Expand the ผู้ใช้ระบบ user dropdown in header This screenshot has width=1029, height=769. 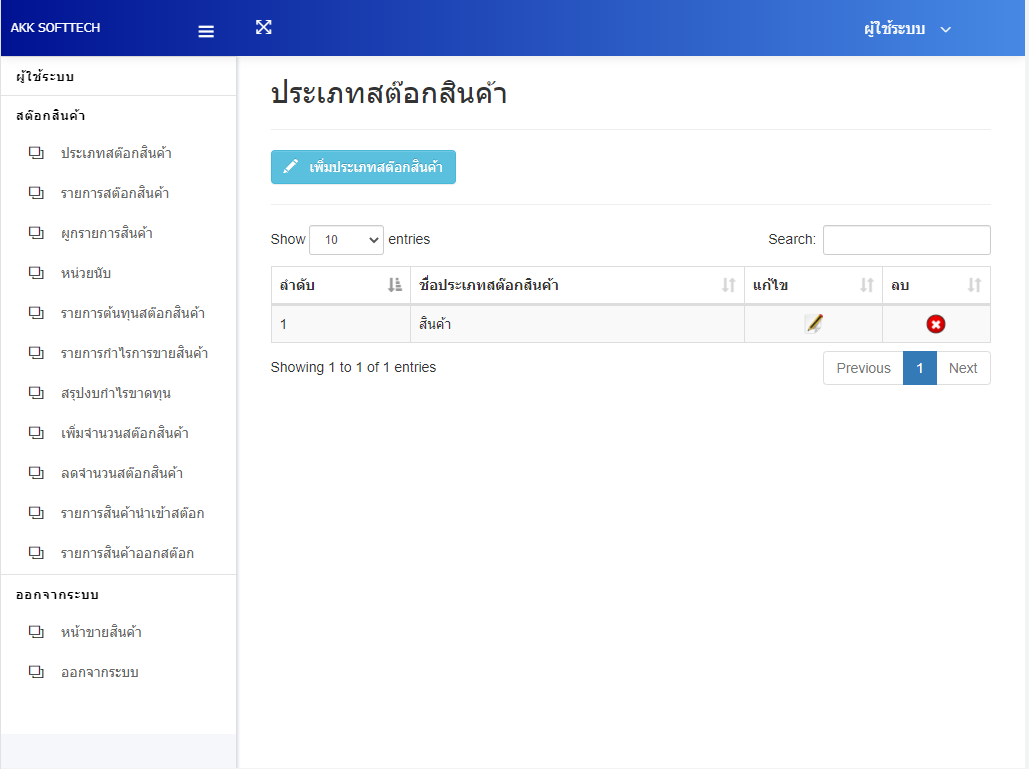[907, 29]
